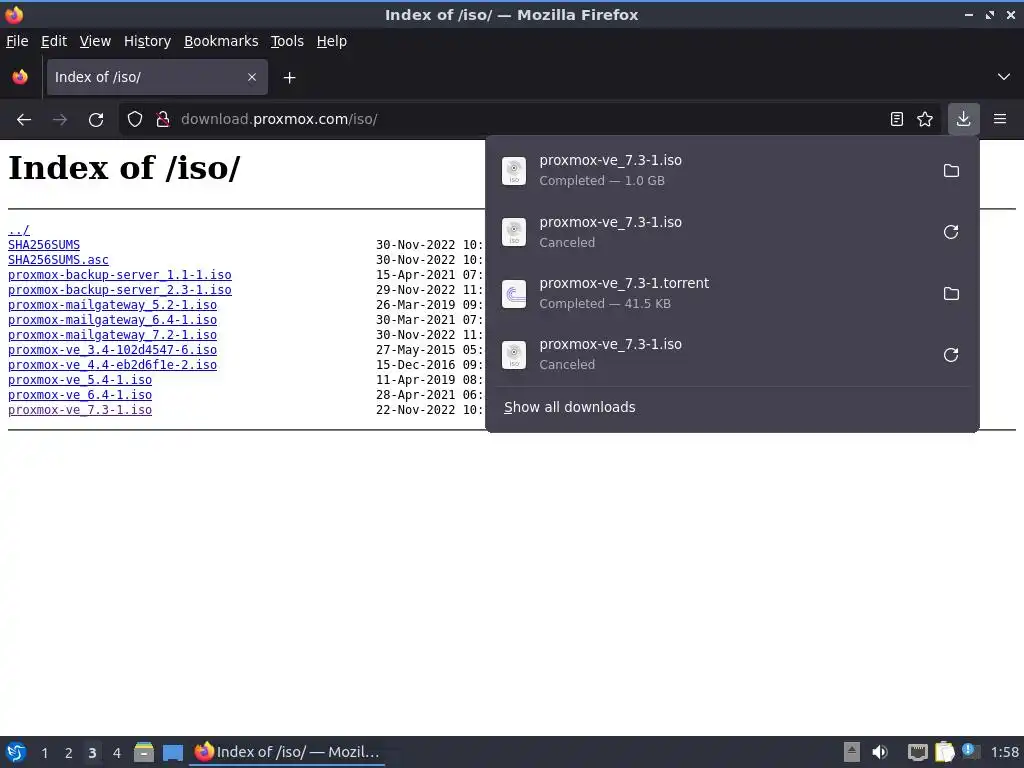Viewport: 1024px width, 768px height.
Task: Click the removable media eject tray icon
Action: click(x=852, y=752)
